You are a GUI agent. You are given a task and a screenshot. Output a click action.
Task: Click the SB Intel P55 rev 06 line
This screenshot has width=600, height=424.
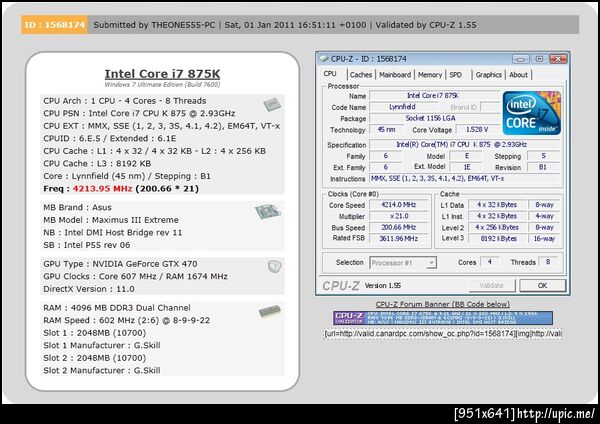(87, 245)
